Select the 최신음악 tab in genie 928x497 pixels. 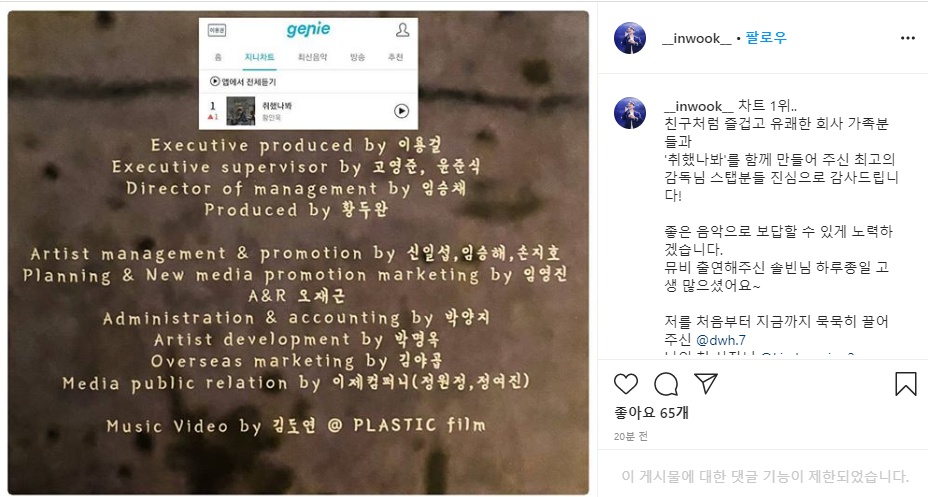312,57
